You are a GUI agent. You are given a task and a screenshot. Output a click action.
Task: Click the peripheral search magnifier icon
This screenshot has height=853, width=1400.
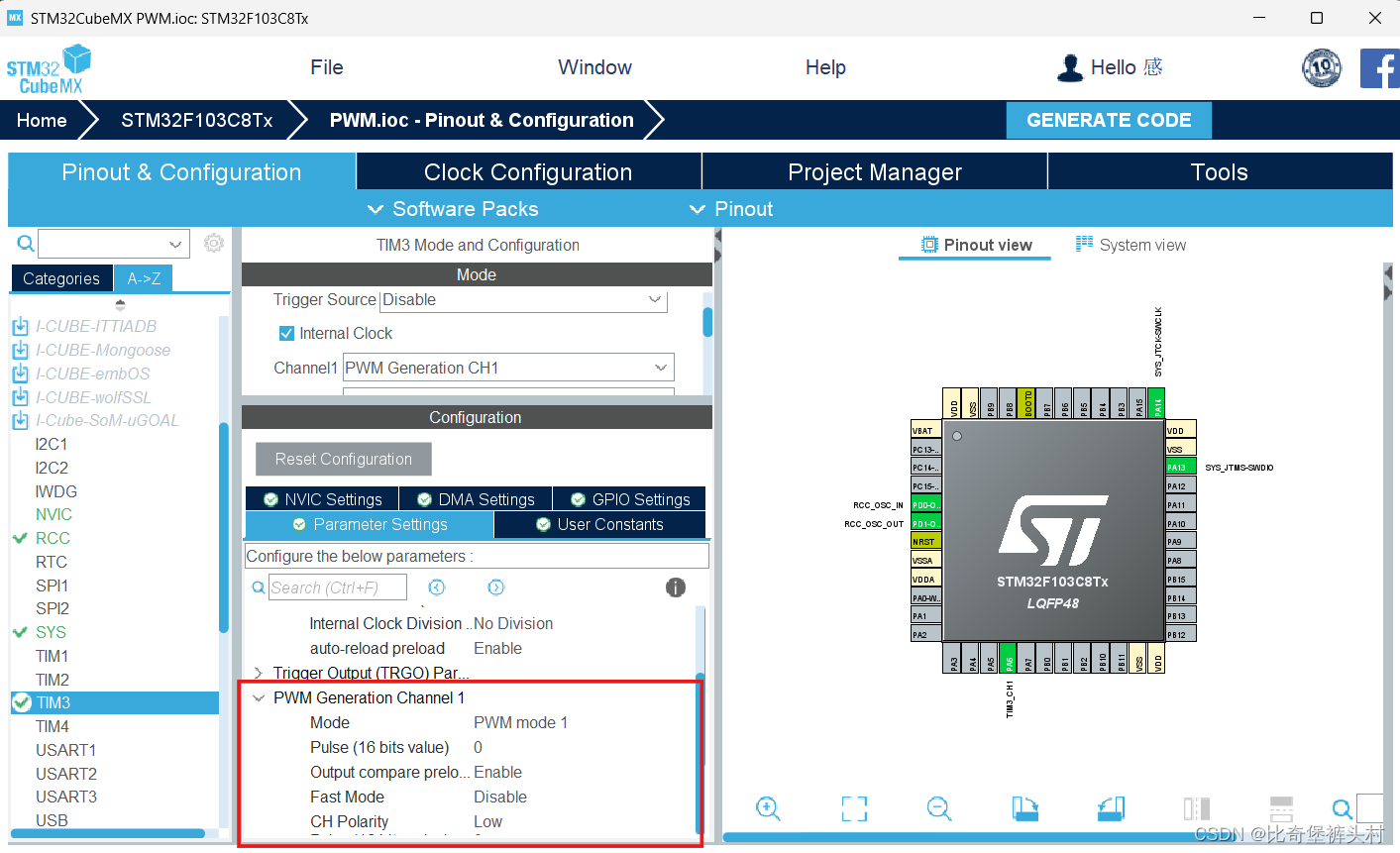[26, 243]
